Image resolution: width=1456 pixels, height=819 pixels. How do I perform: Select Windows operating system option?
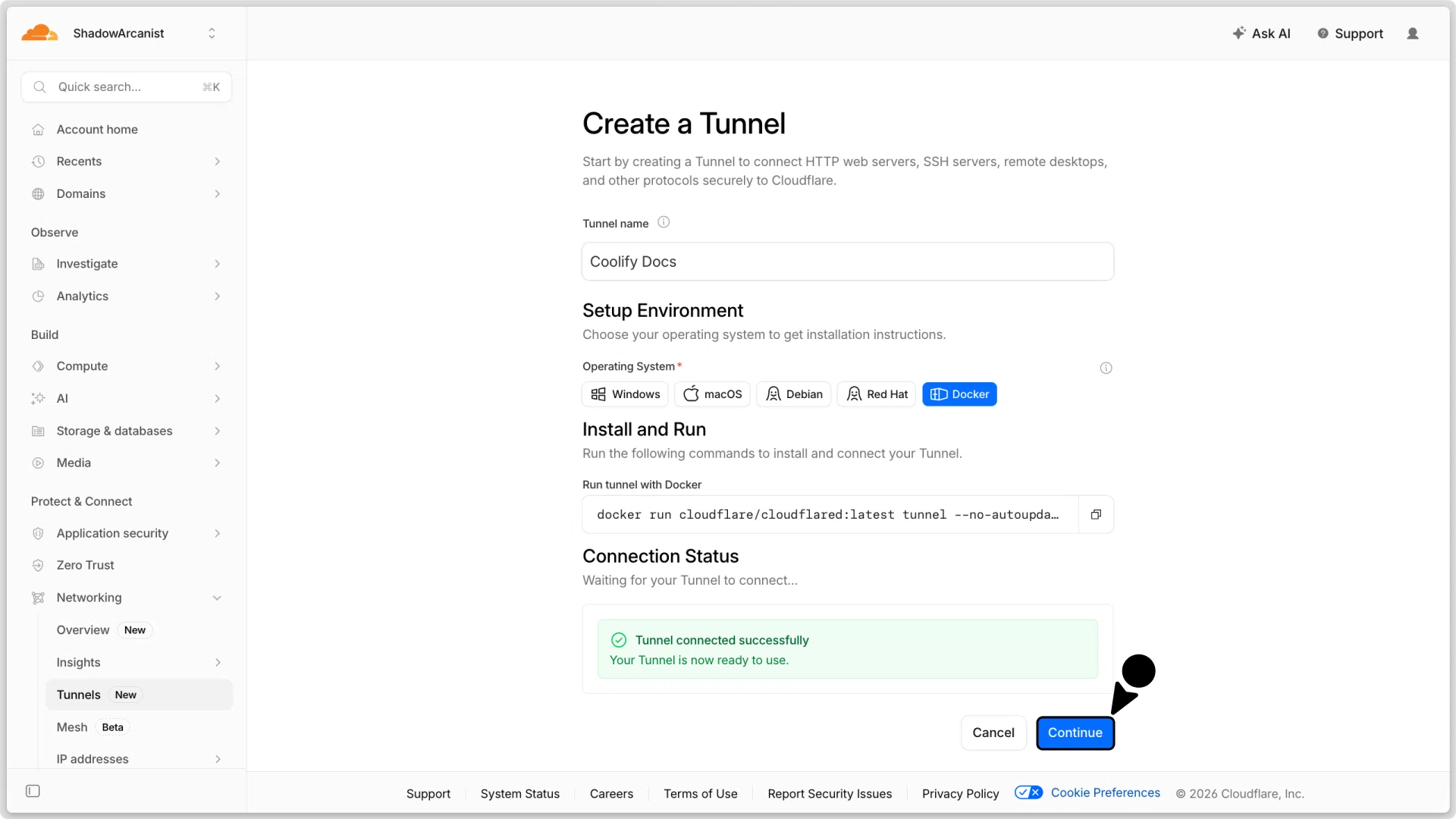click(x=625, y=394)
